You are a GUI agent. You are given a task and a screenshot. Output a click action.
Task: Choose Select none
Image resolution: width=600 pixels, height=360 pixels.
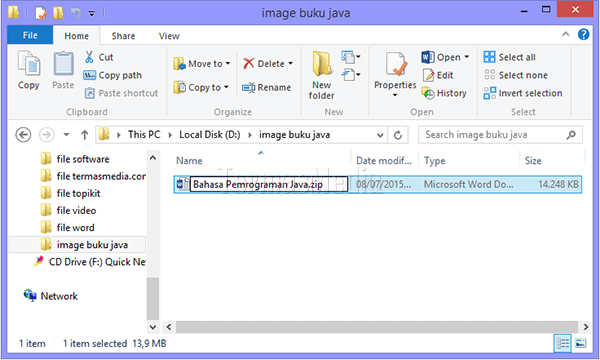[515, 75]
